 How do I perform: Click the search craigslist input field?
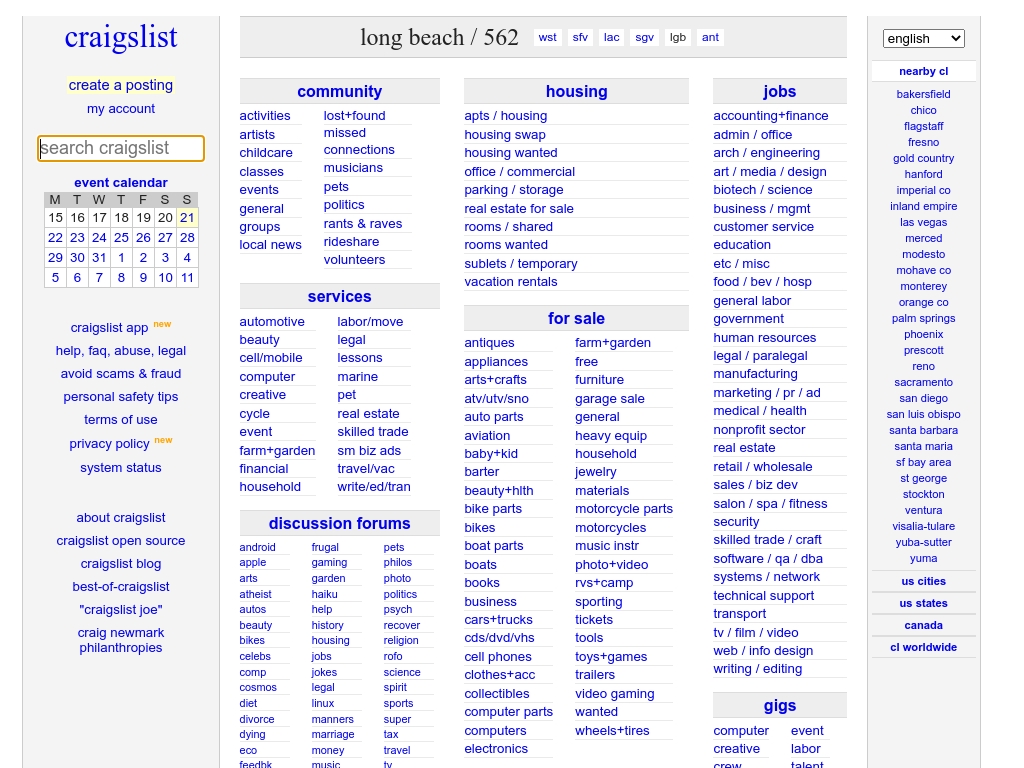(x=121, y=148)
